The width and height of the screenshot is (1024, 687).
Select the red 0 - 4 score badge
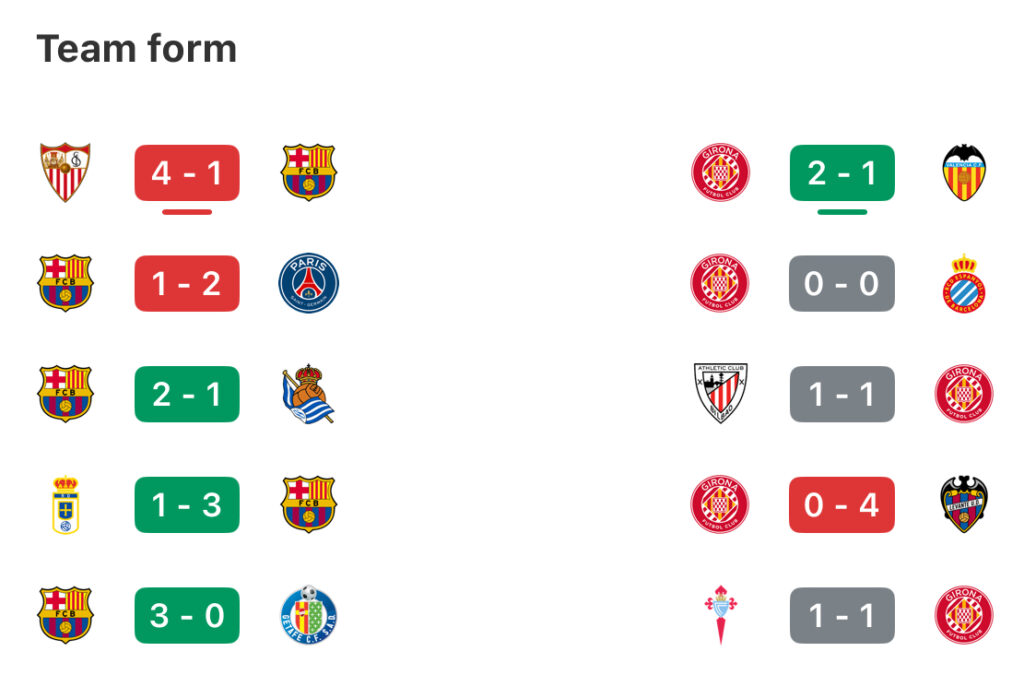click(x=842, y=505)
